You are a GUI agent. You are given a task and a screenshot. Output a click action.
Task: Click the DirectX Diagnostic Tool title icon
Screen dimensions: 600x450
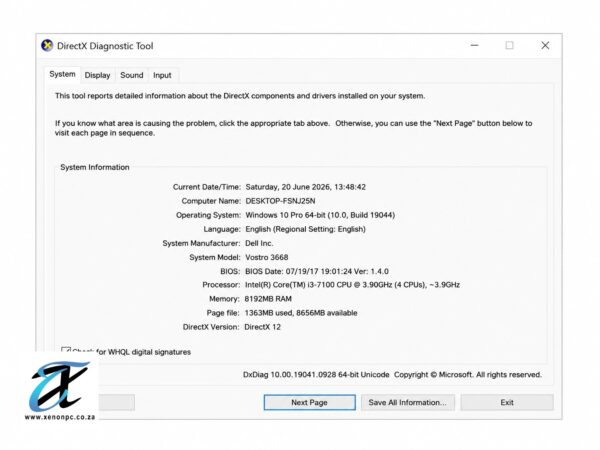[47, 46]
